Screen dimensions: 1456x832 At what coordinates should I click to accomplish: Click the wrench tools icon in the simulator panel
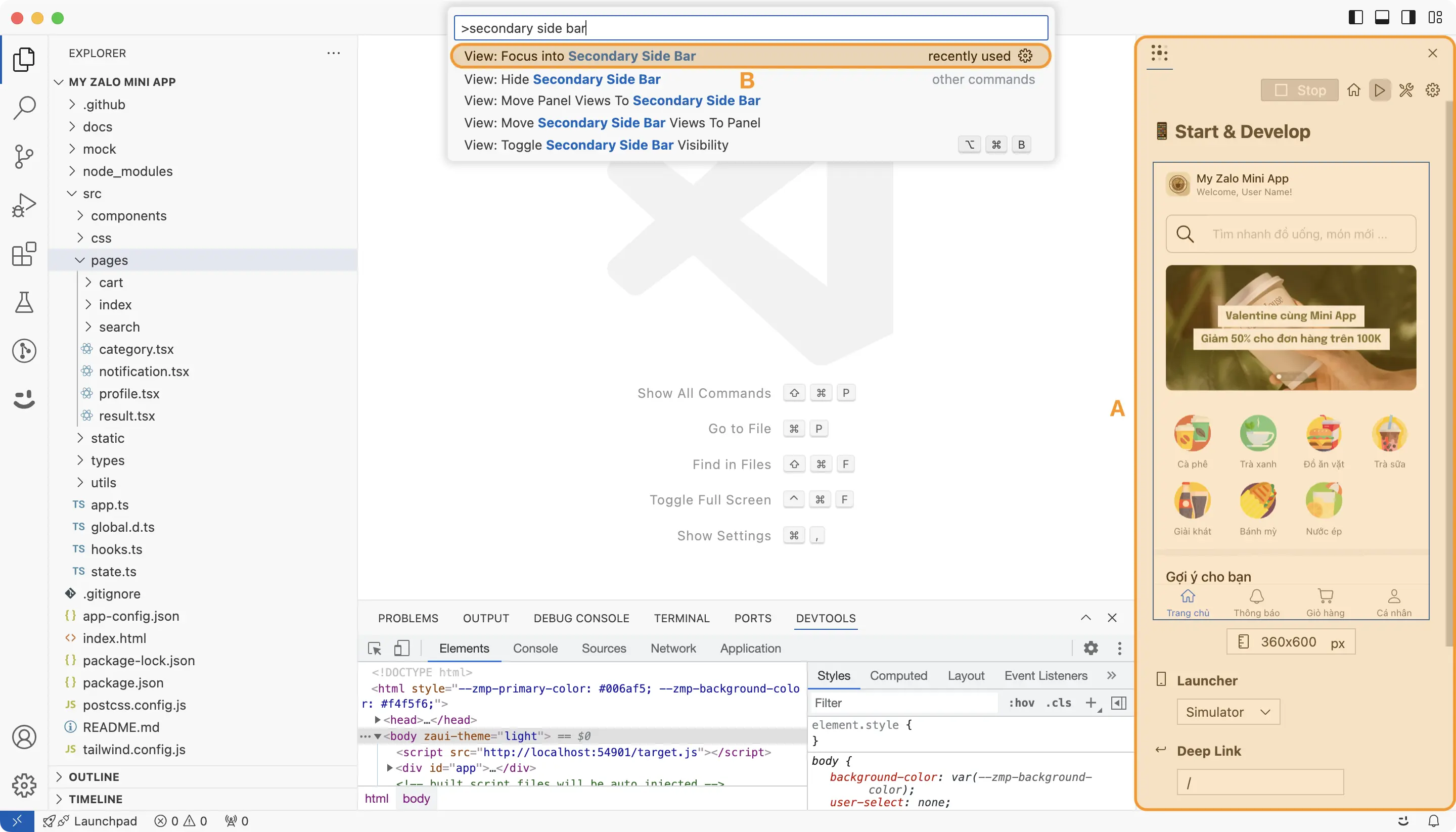click(x=1406, y=89)
